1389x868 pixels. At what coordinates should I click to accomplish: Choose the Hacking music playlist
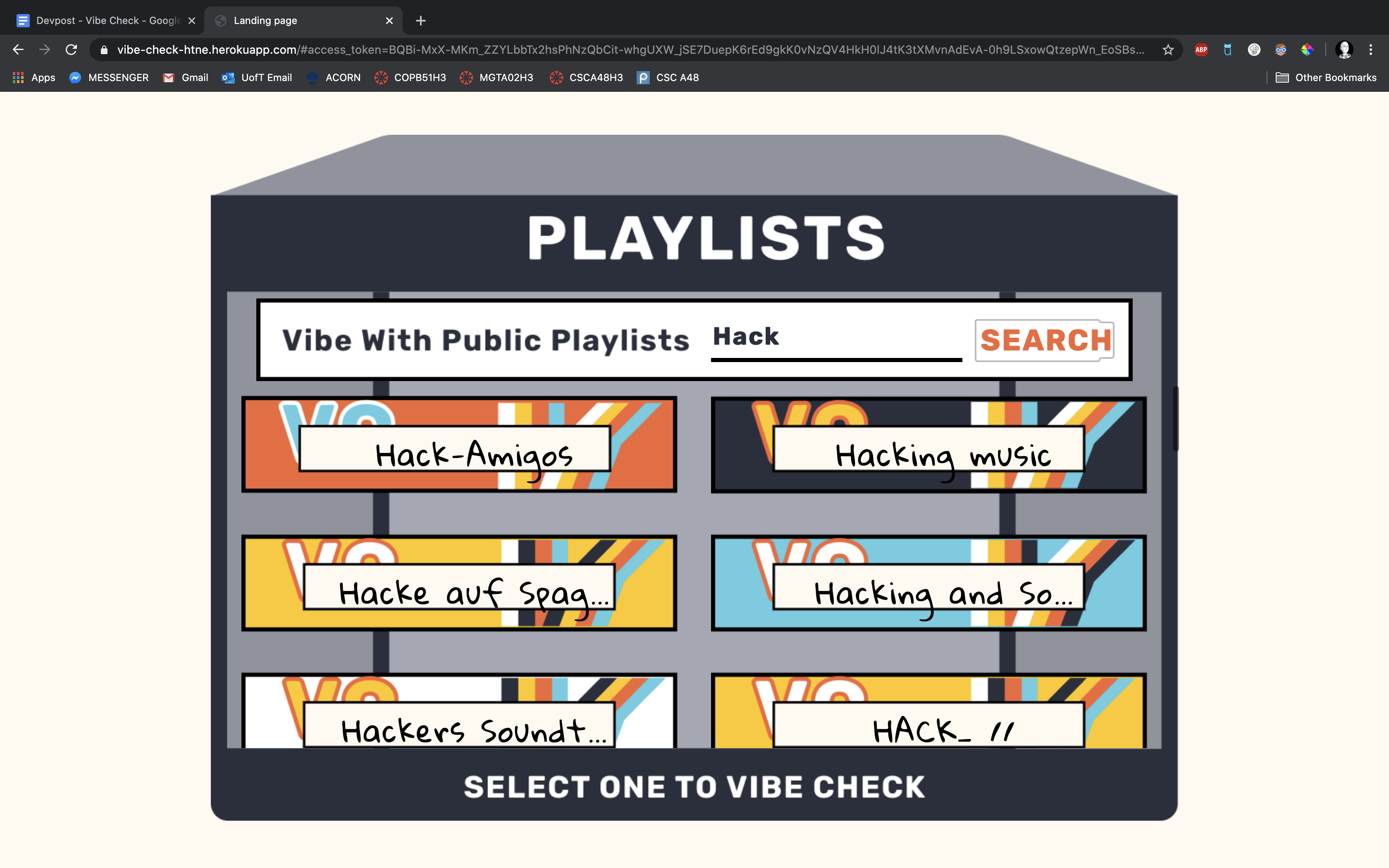[928, 445]
